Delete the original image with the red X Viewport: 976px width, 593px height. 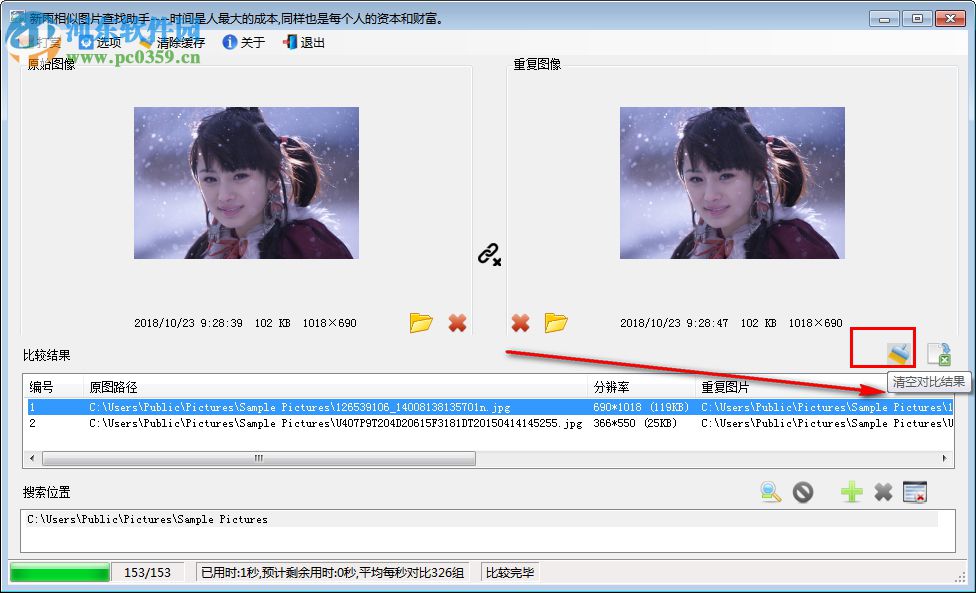(458, 323)
